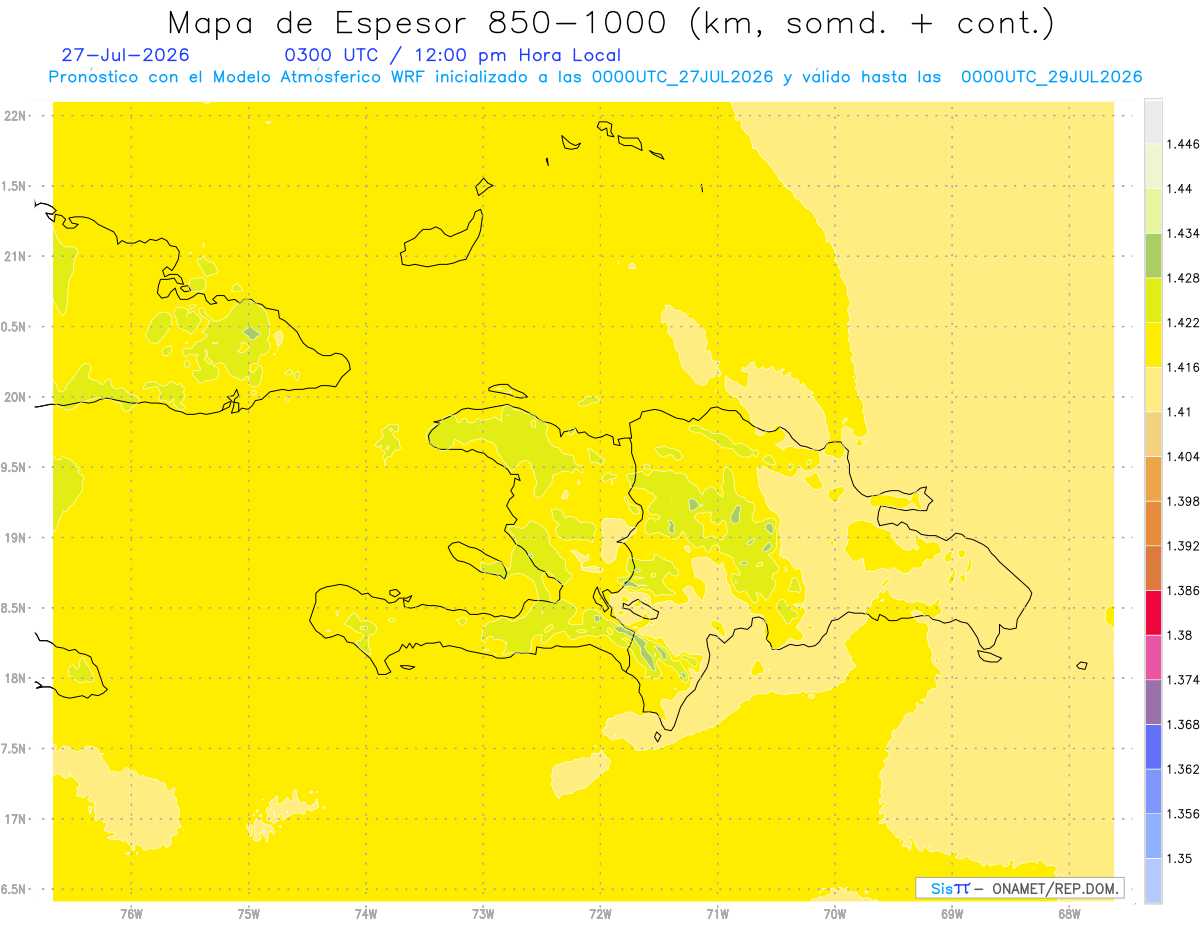Select the date label "27-Jul-2026"
The image size is (1200, 927).
pos(124,56)
